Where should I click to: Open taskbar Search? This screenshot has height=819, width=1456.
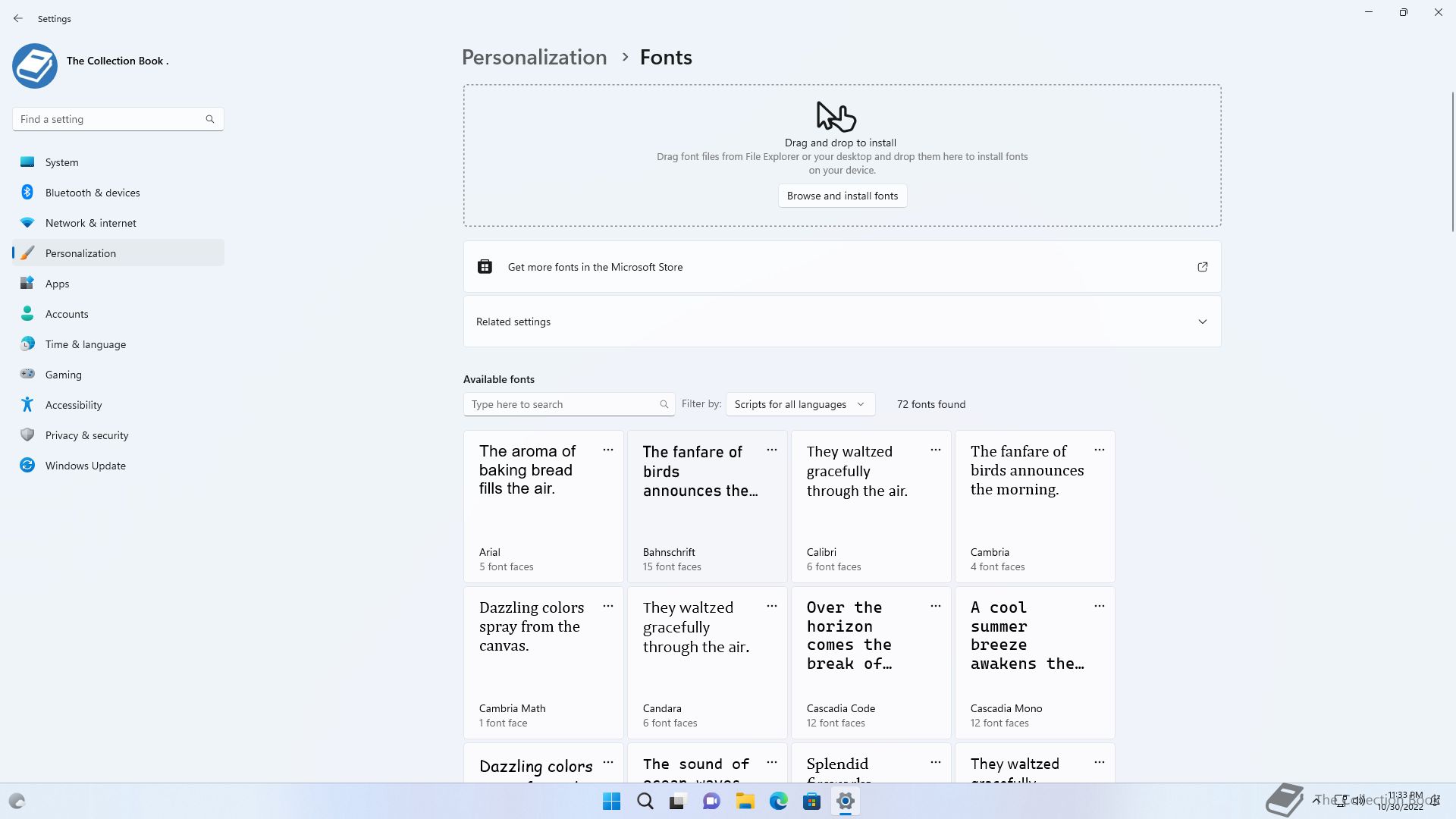click(x=645, y=801)
